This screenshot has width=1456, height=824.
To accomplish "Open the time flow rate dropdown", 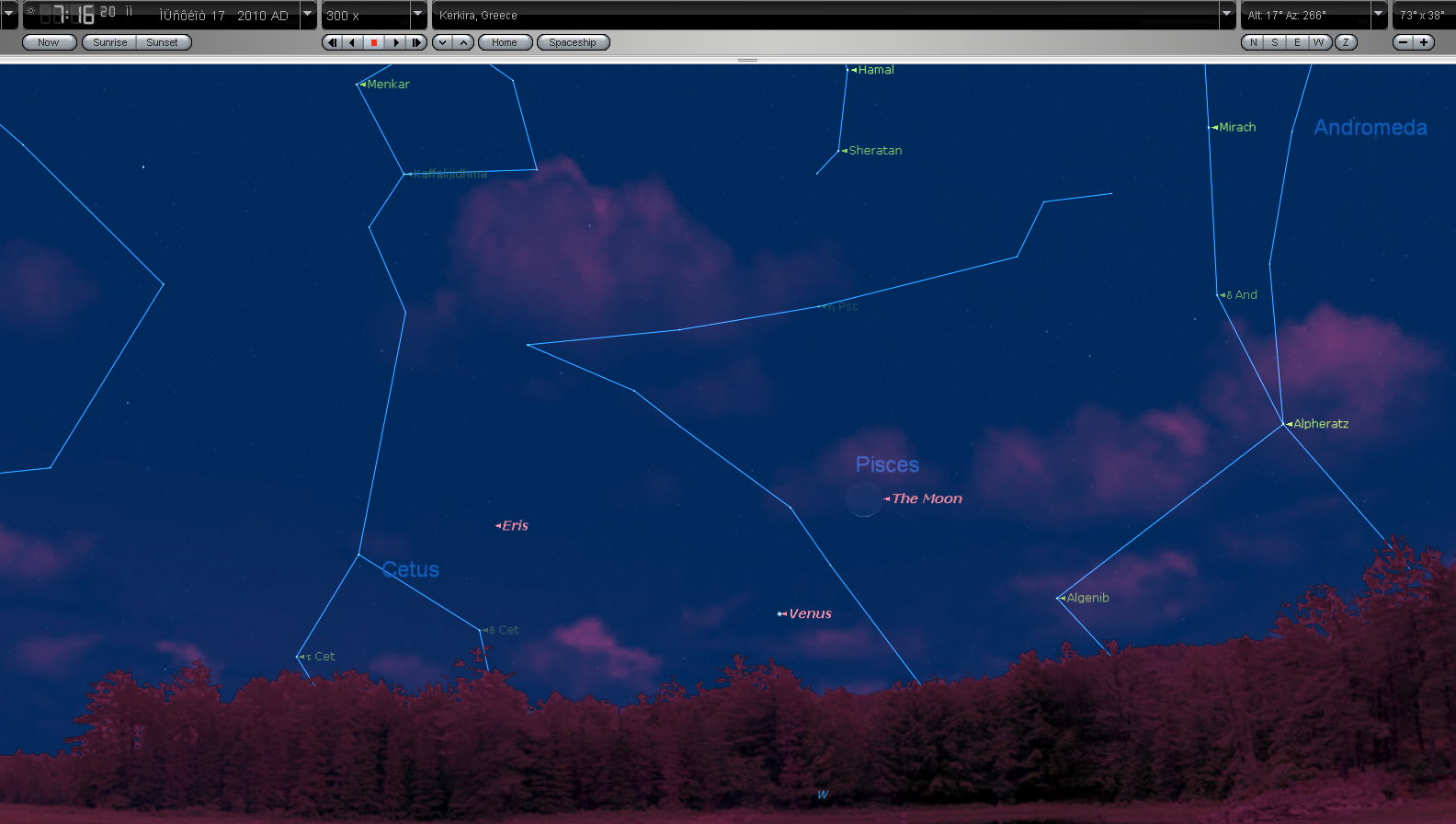I will [x=418, y=15].
